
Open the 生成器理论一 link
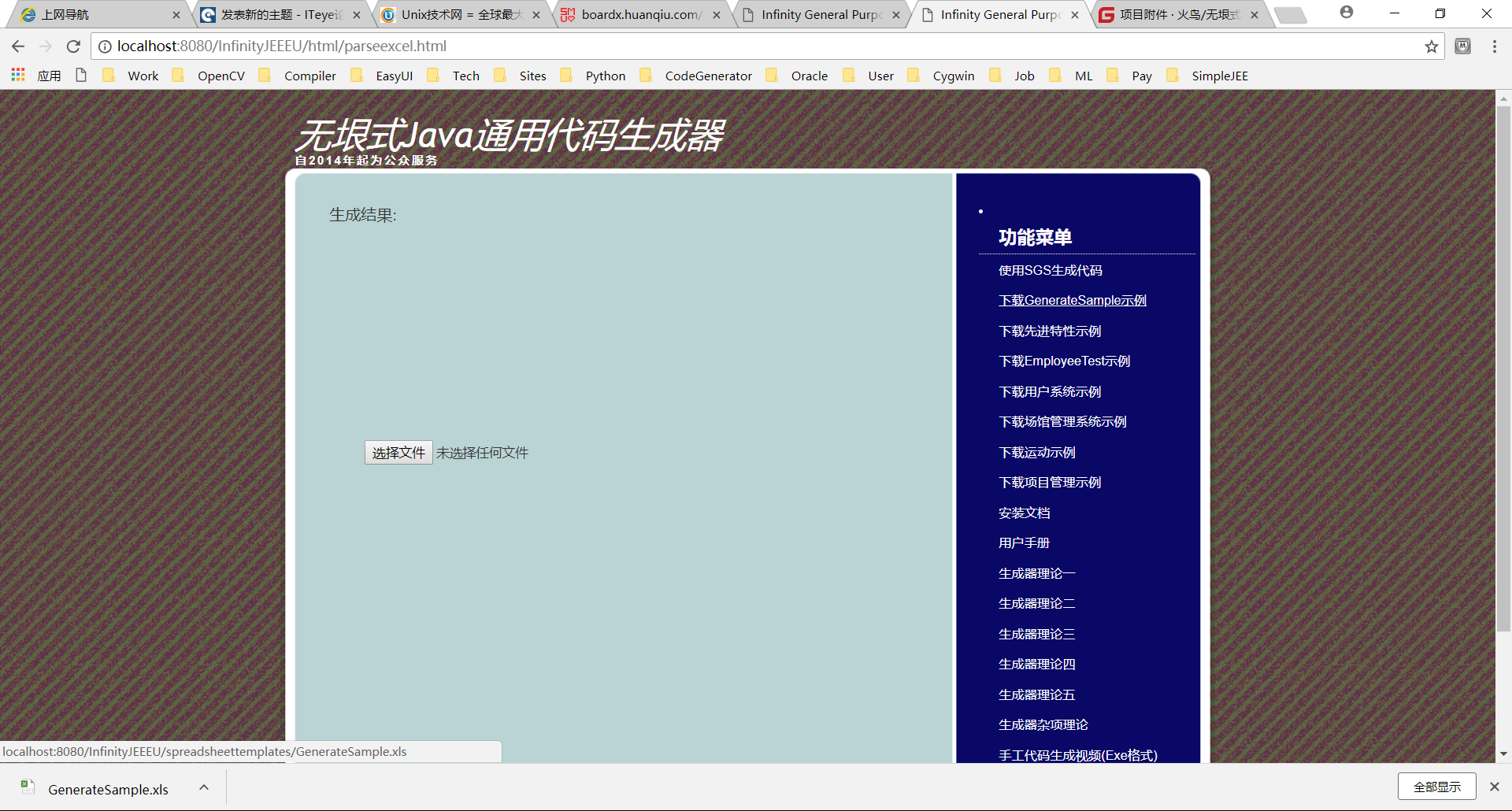pos(1036,573)
